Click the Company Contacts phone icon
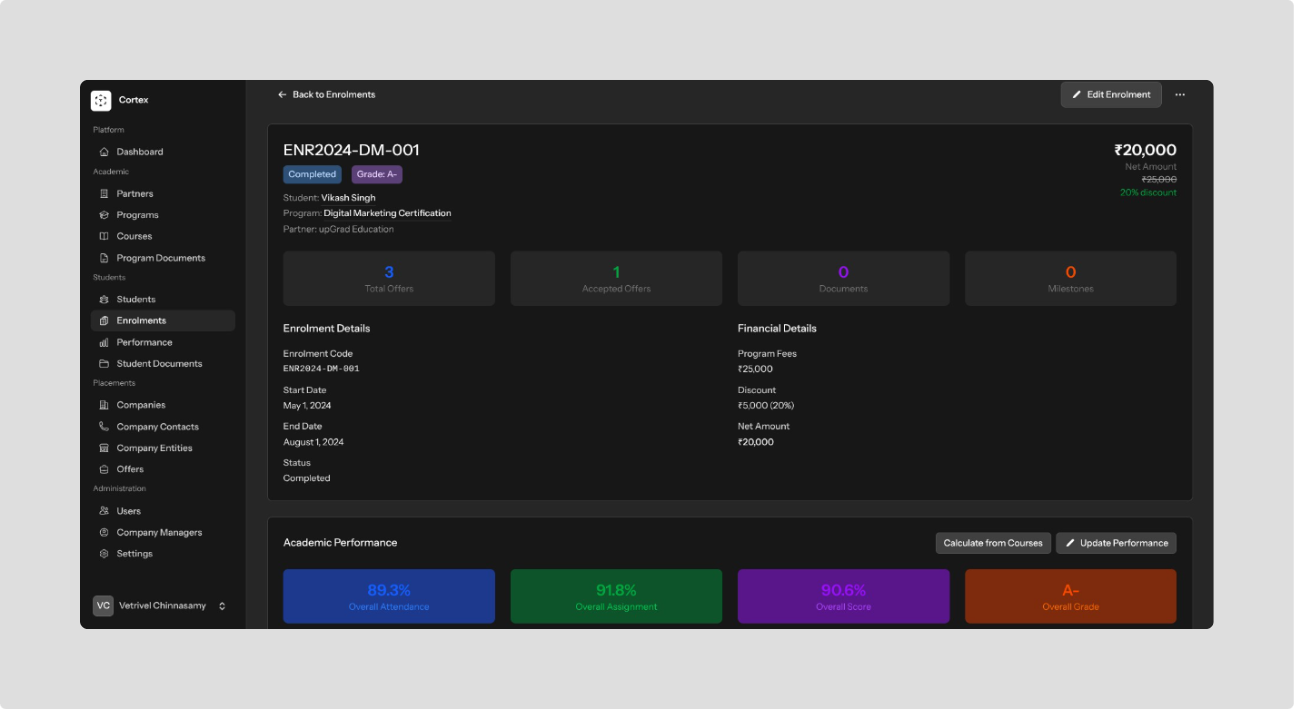Image resolution: width=1294 pixels, height=709 pixels. [x=104, y=427]
